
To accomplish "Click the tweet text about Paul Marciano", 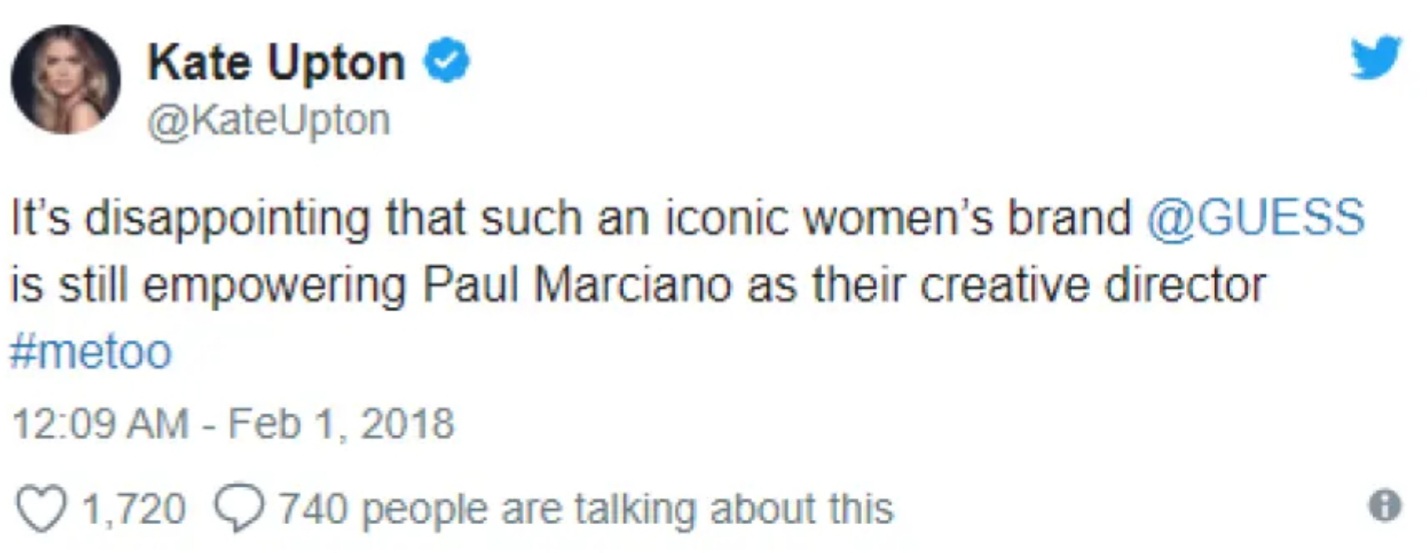I will coord(688,284).
